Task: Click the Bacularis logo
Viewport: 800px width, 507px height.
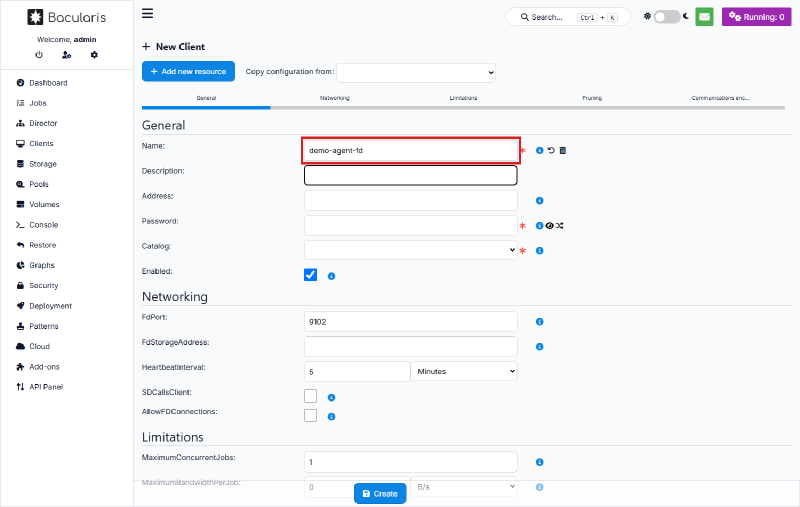Action: [x=66, y=17]
